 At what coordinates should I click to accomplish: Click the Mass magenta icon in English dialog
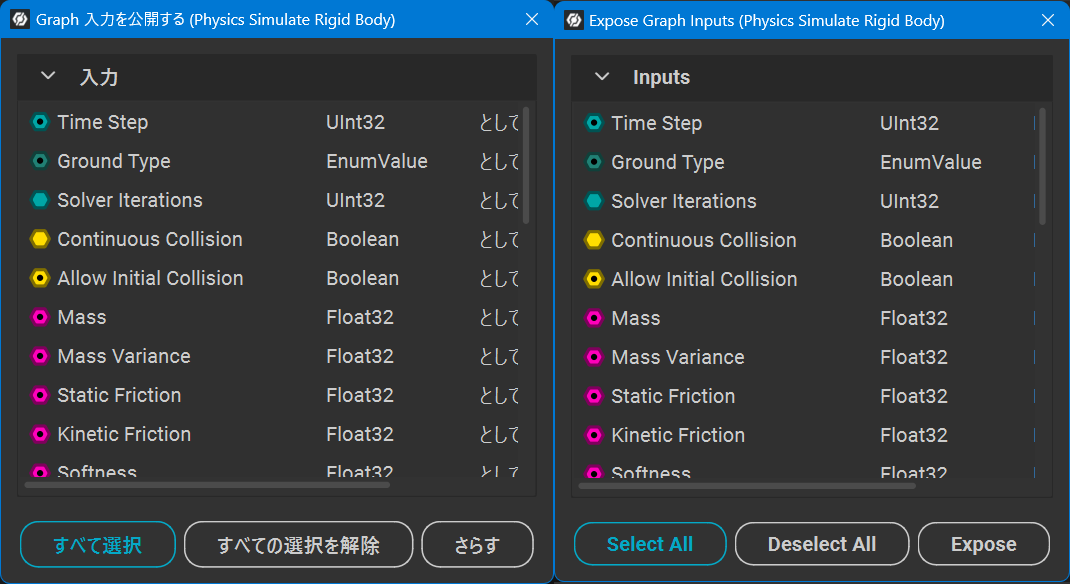tap(594, 318)
